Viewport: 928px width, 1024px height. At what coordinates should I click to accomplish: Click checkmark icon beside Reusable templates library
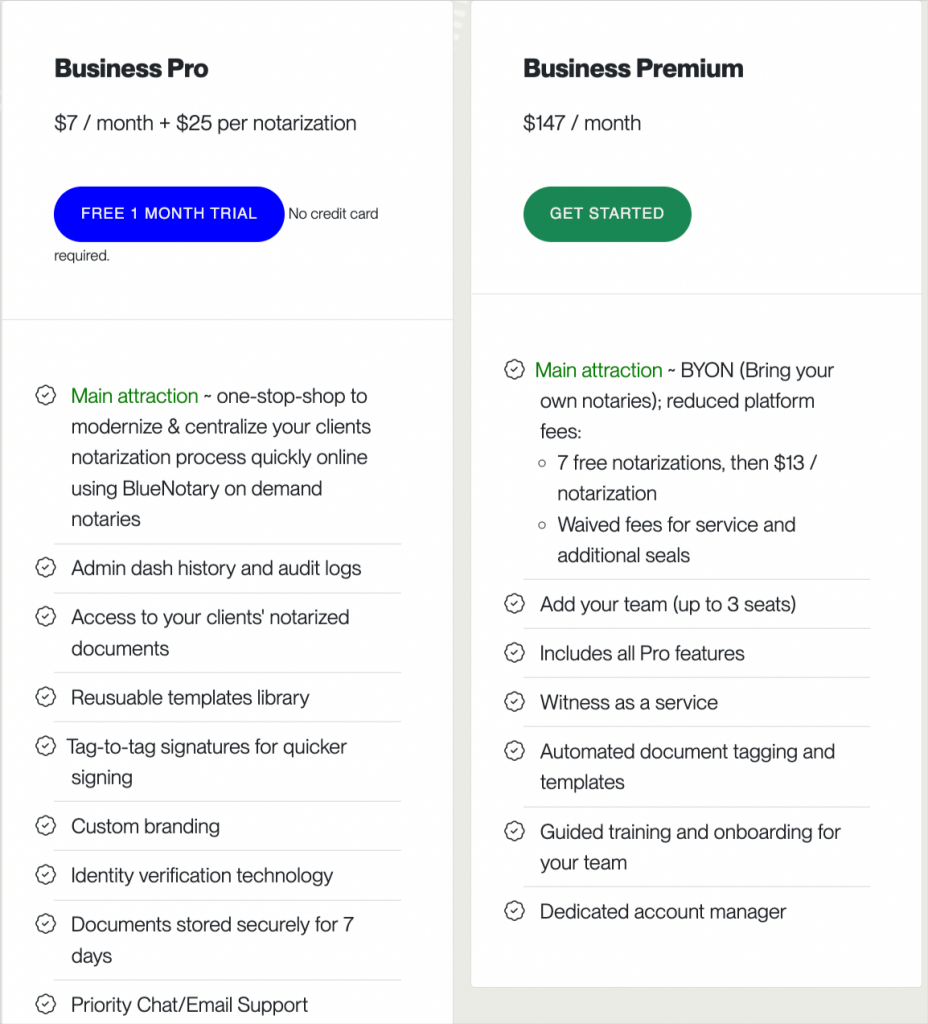(x=46, y=697)
